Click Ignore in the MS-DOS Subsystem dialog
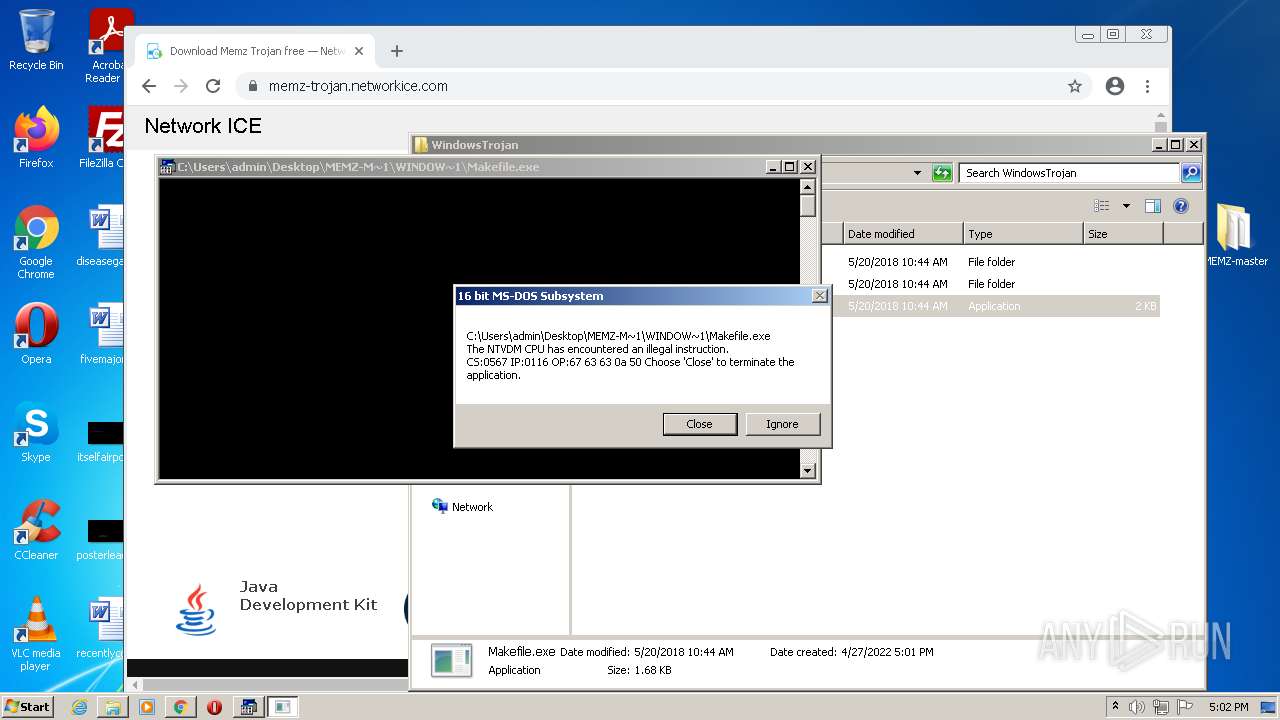 (782, 424)
